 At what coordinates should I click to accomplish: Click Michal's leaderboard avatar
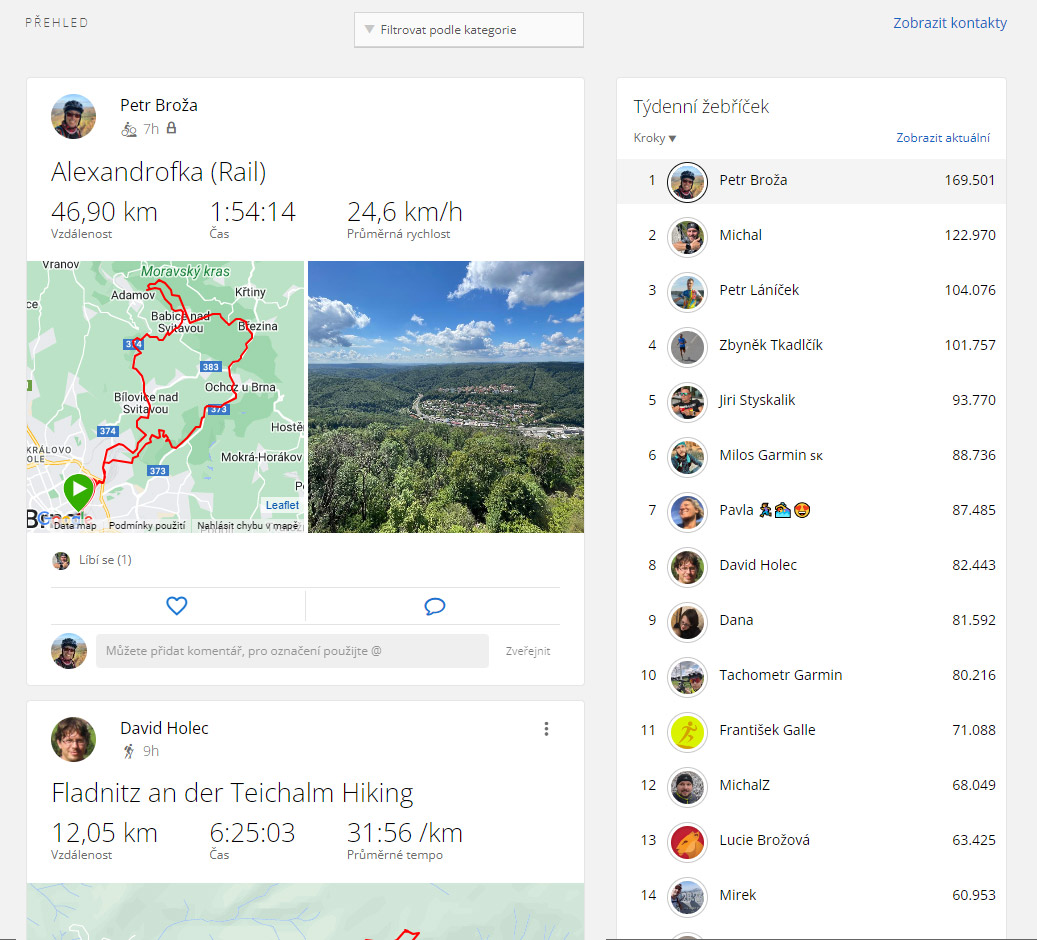pyautogui.click(x=687, y=236)
